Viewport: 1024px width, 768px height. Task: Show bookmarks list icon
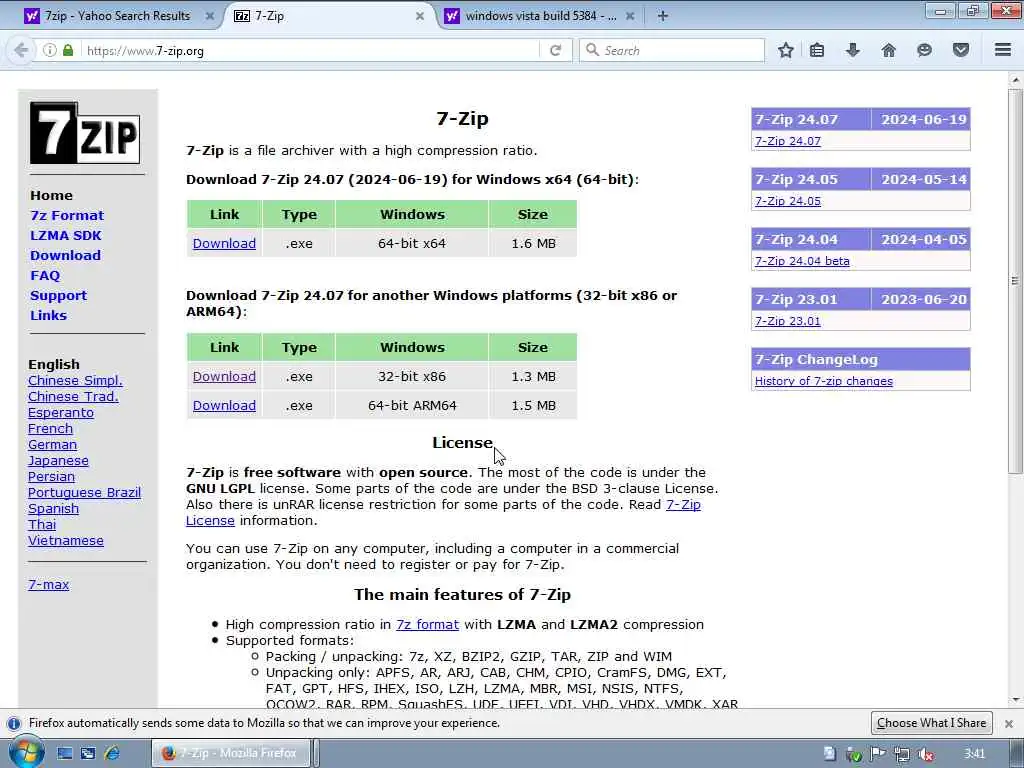(817, 50)
